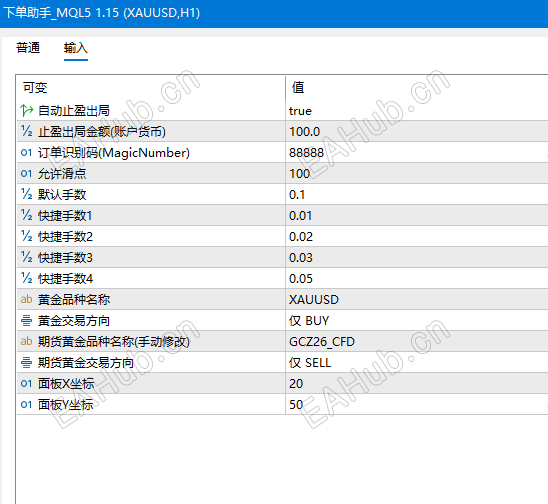Click the ab icon beside 期货黄金品种名称
This screenshot has width=548, height=504.
27,341
